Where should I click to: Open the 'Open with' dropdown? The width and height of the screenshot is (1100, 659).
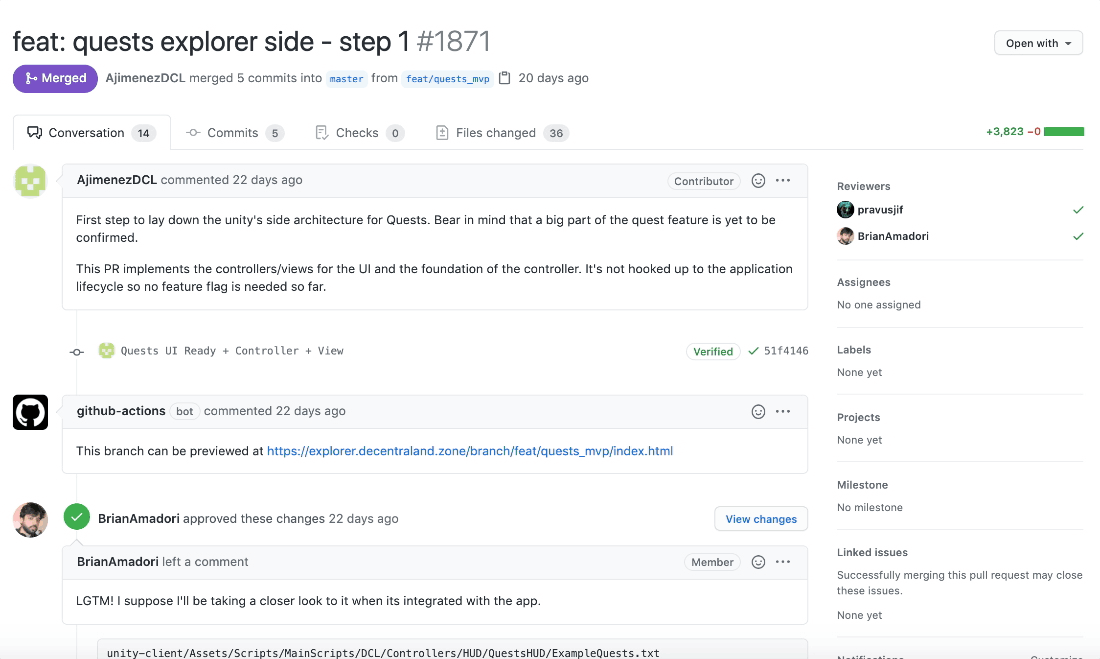(x=1038, y=43)
